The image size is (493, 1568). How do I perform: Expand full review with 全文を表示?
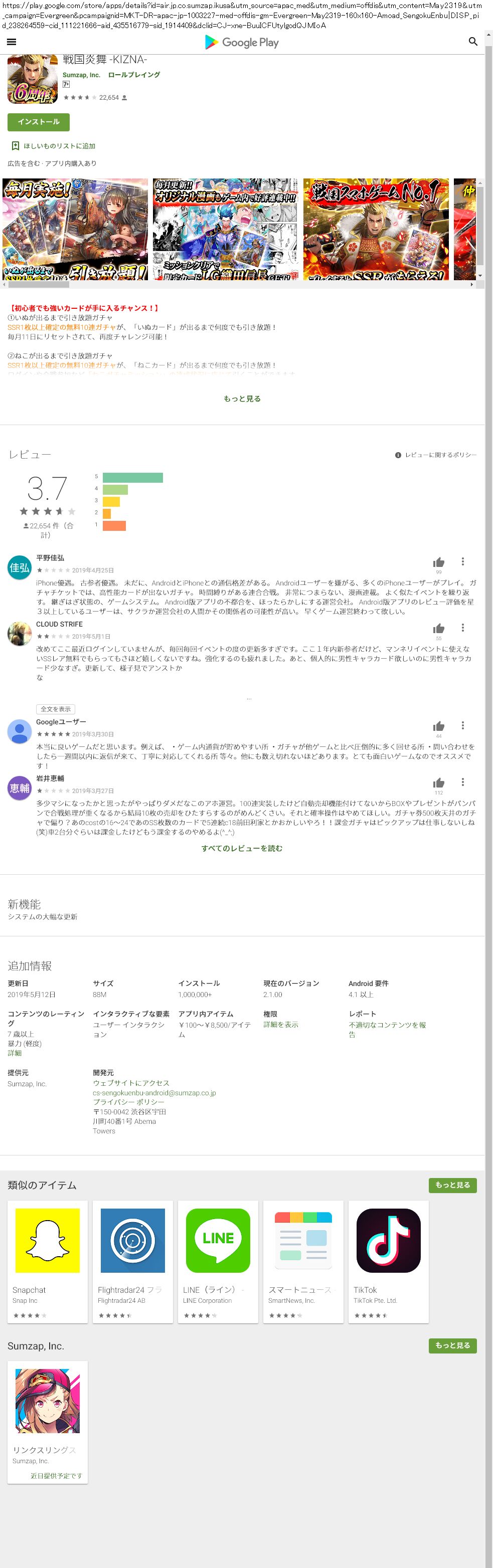click(x=55, y=709)
